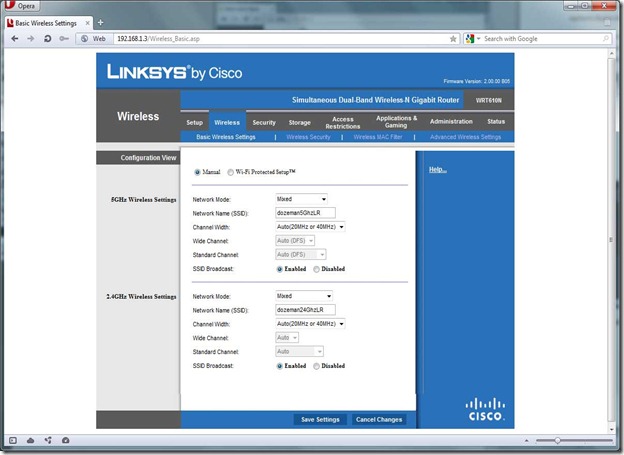
Task: Open 5GHz Channel Width dropdown
Action: [x=310, y=227]
